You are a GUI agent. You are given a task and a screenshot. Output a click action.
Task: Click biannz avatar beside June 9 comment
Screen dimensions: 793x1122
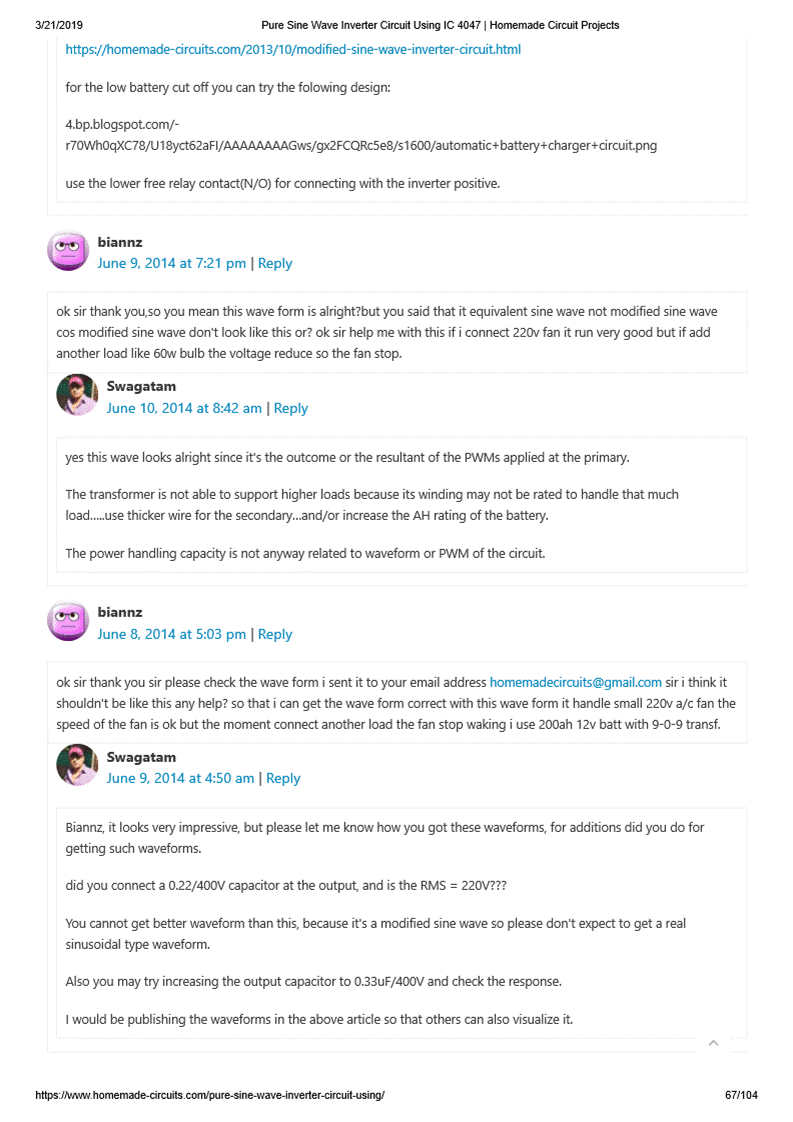point(68,251)
